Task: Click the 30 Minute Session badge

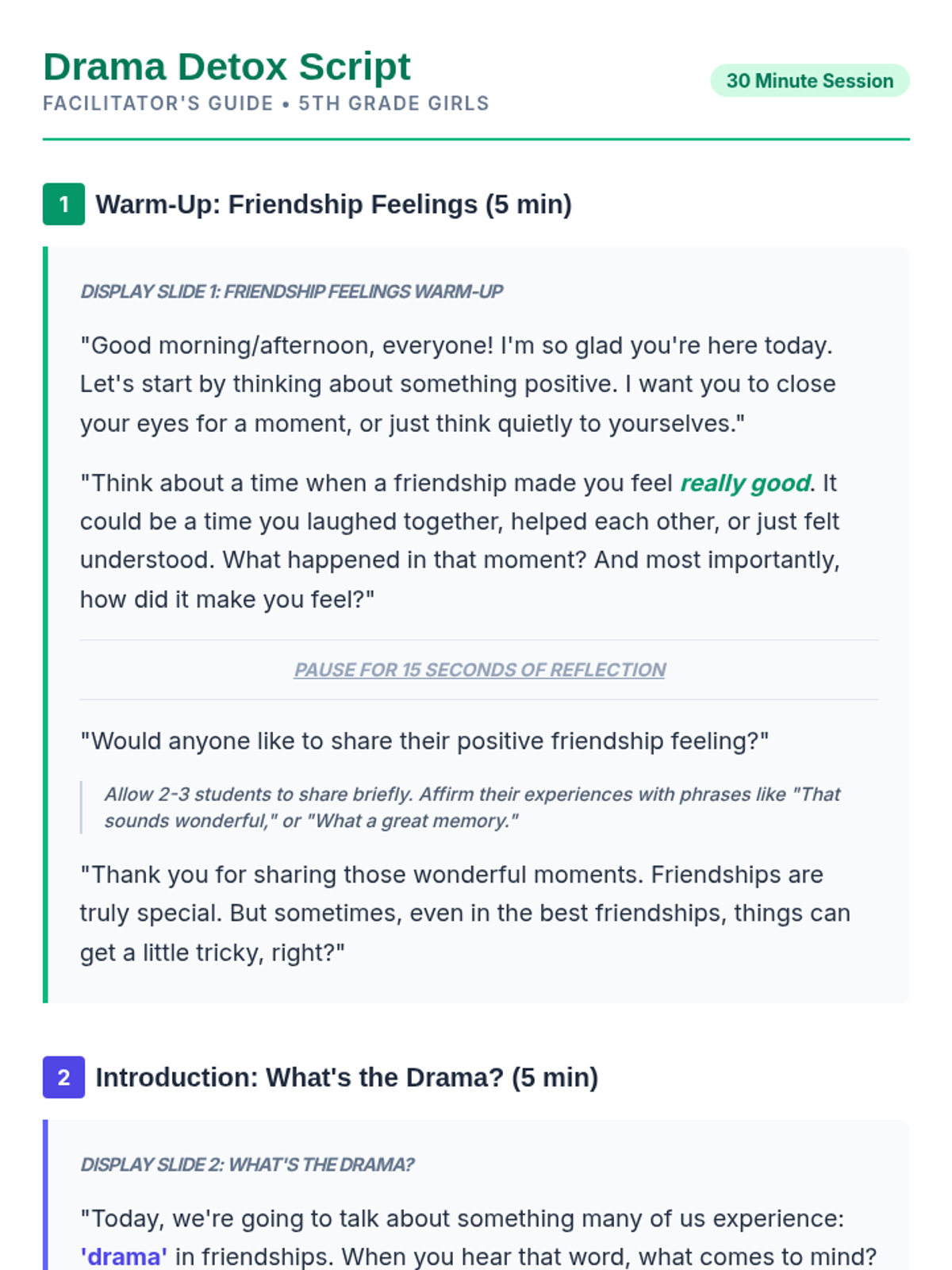Action: tap(809, 81)
